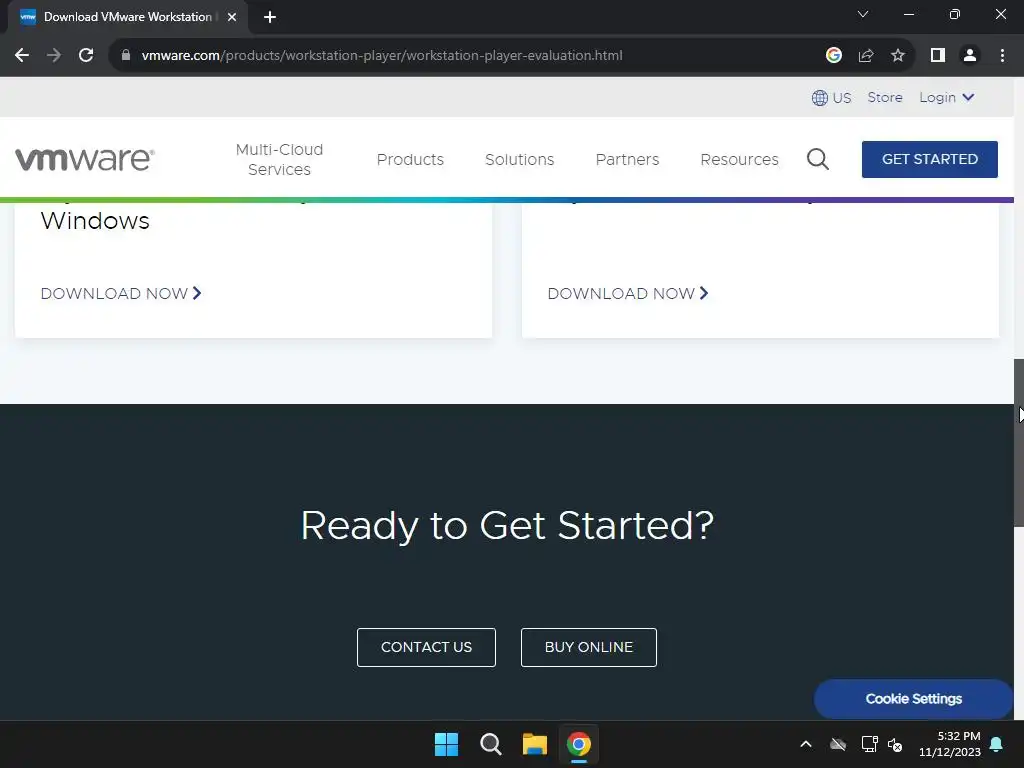The image size is (1024, 768).
Task: Open the Chrome profile menu
Action: point(970,56)
